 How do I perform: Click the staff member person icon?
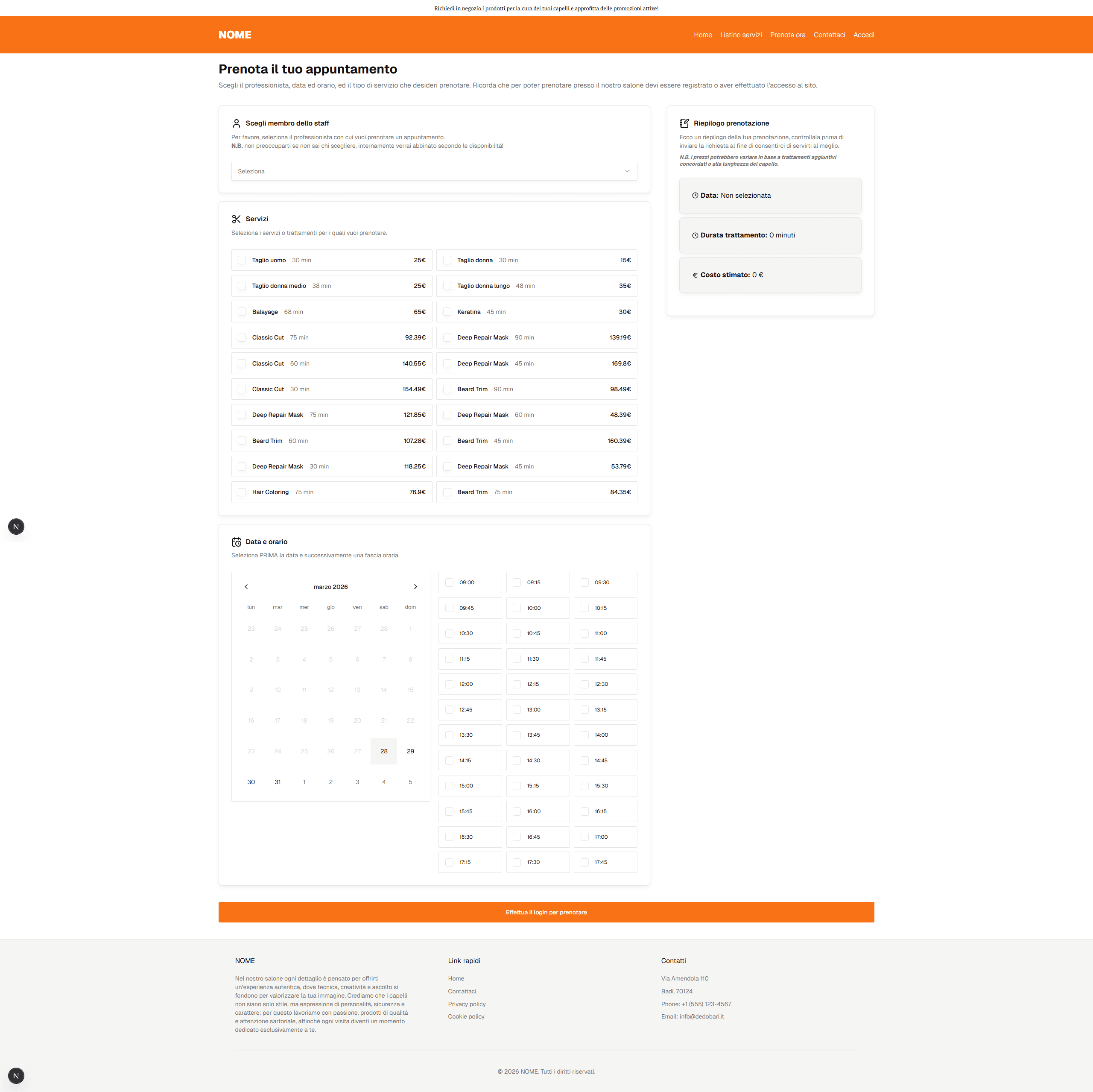(237, 123)
